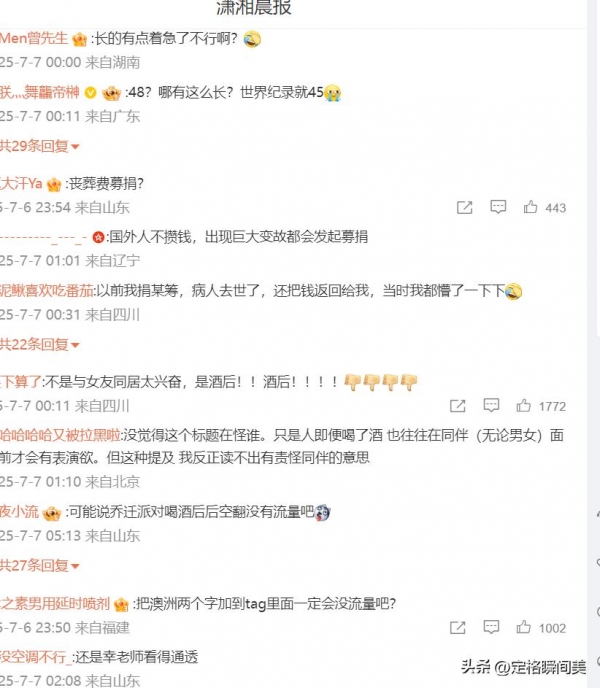The height and width of the screenshot is (688, 600).
Task: Open the 夜小流 user profile
Action: pos(19,512)
